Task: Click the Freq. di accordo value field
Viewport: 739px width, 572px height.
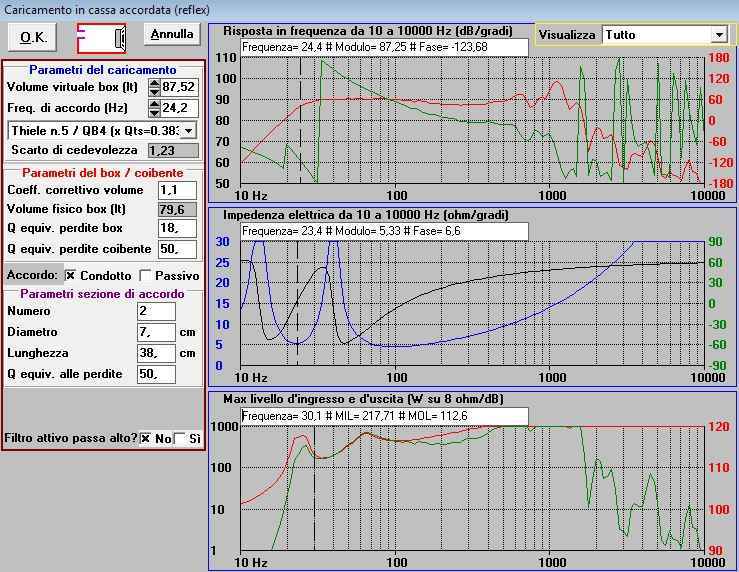Action: click(179, 108)
